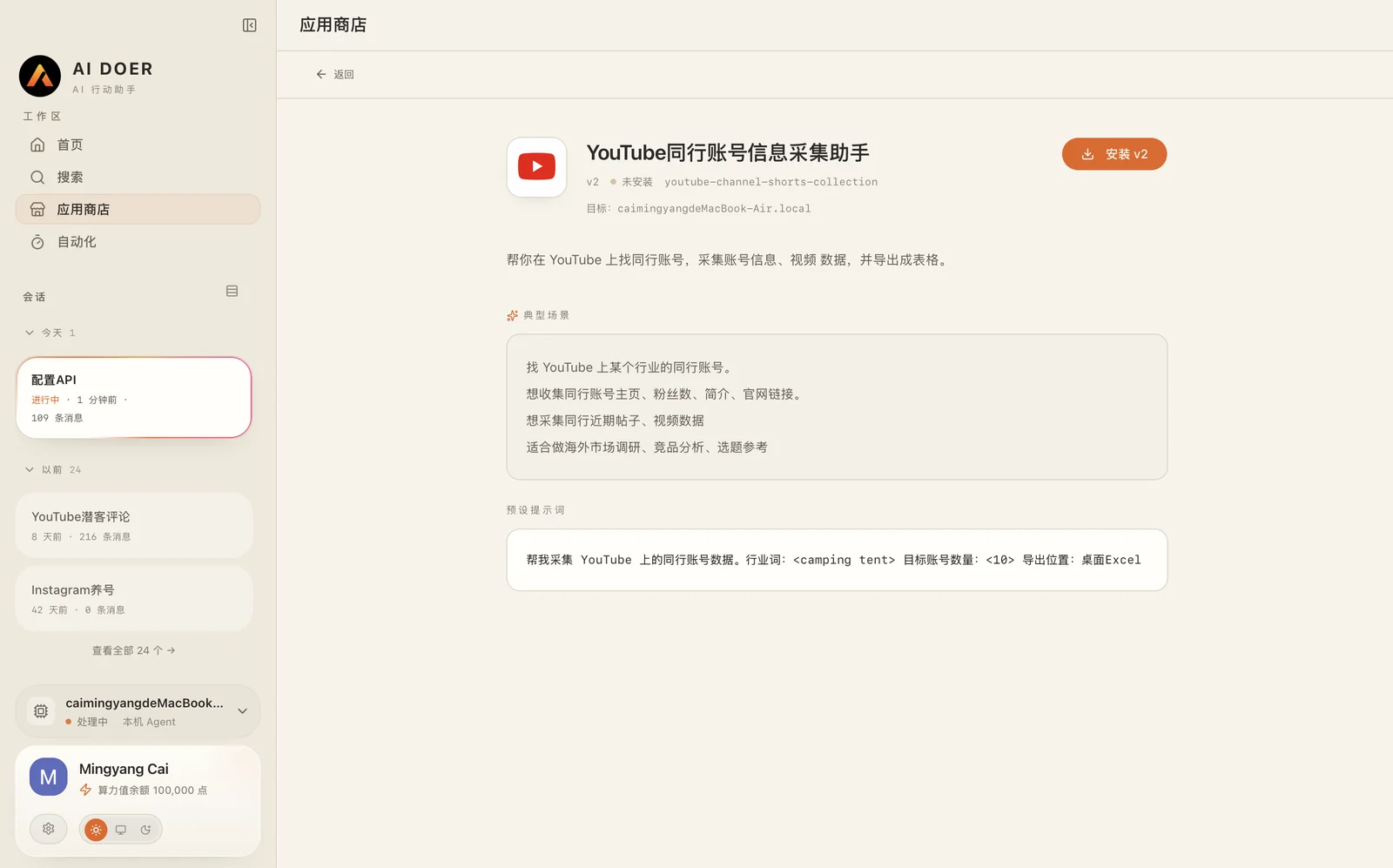Expand the caimingyangdeMacBook agent dropdown chevron

click(x=242, y=711)
